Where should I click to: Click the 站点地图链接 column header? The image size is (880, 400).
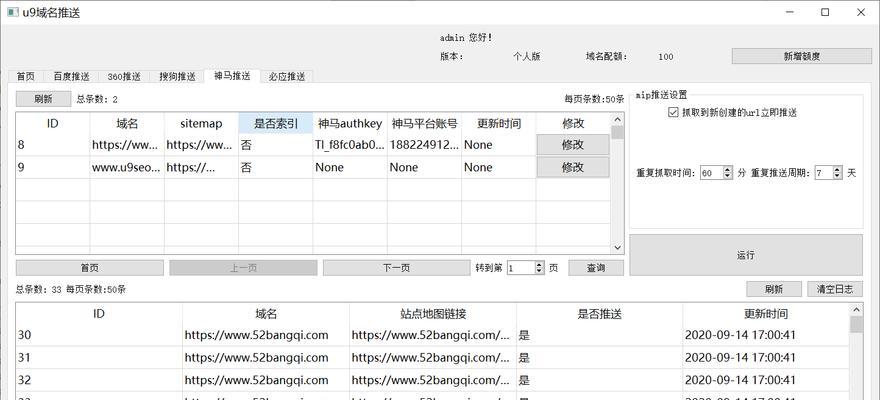tap(433, 314)
